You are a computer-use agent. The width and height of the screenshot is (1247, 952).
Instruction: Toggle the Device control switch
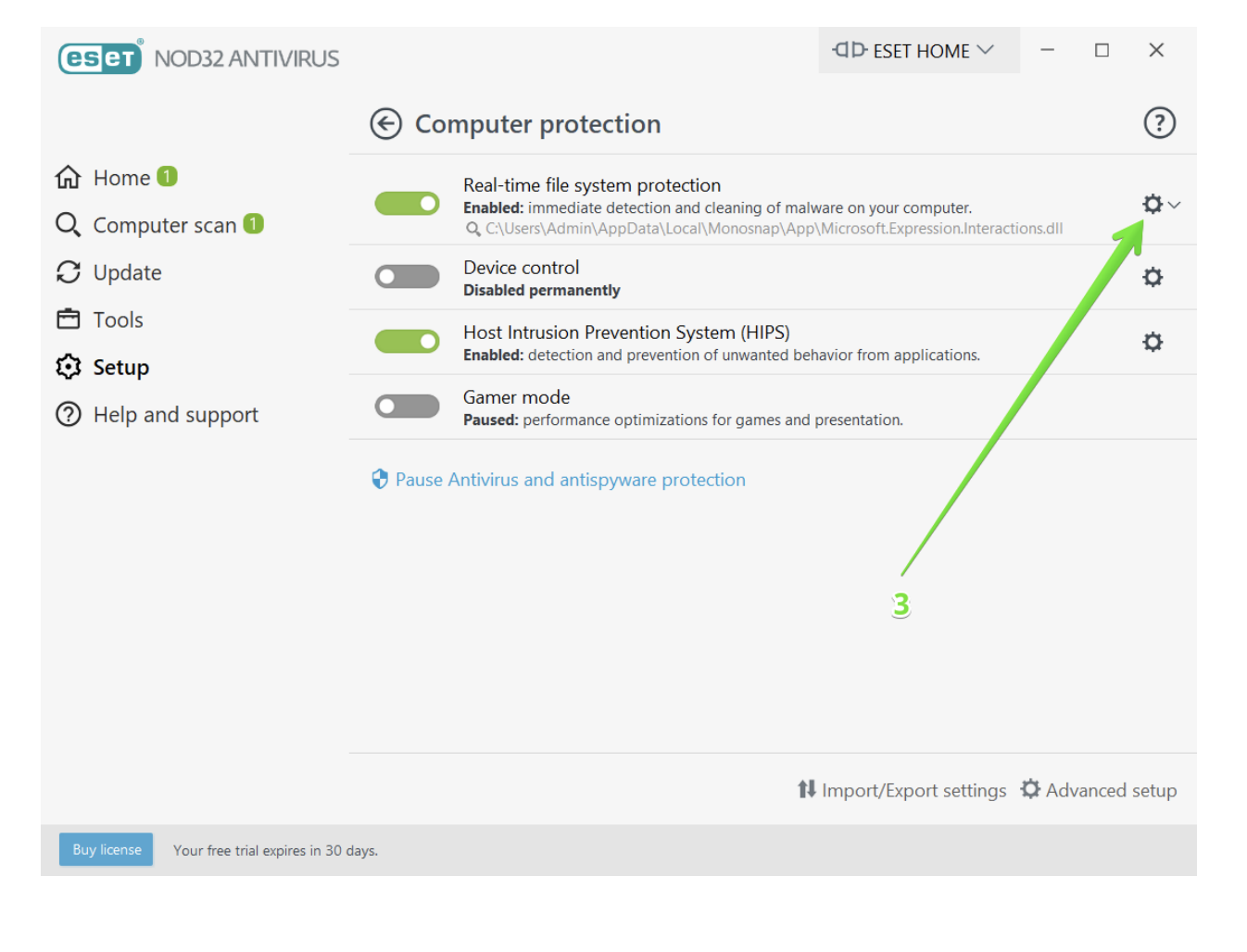[x=407, y=276]
